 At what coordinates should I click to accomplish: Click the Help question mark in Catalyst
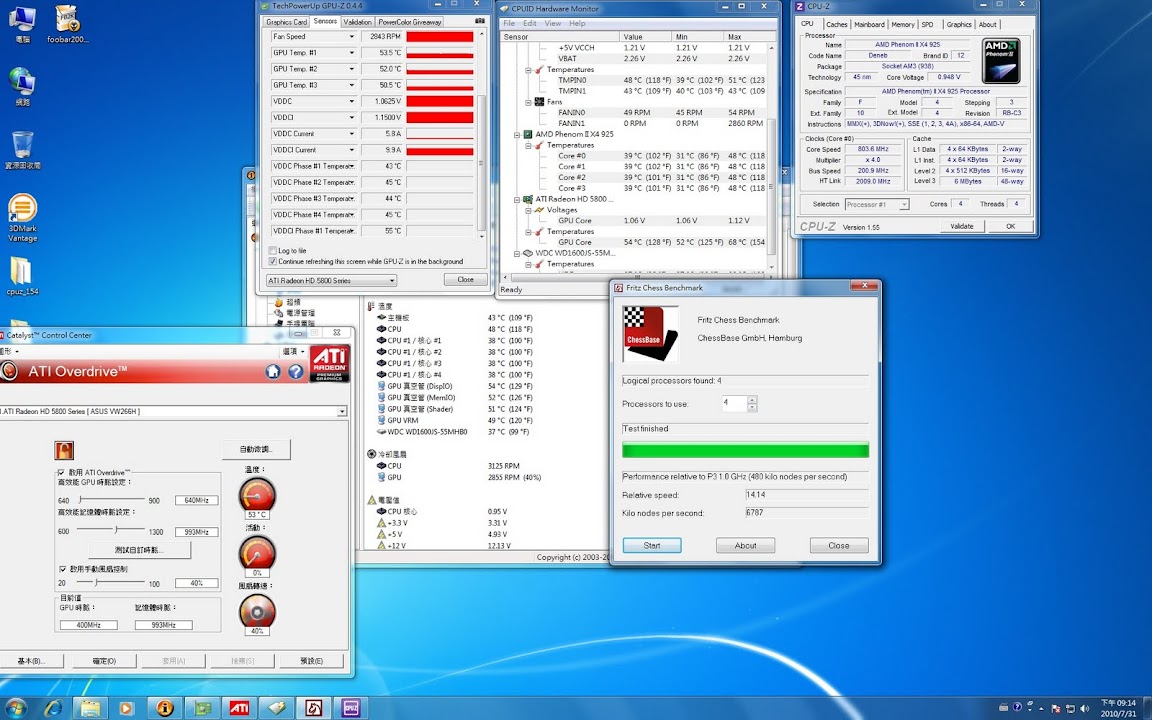(296, 372)
